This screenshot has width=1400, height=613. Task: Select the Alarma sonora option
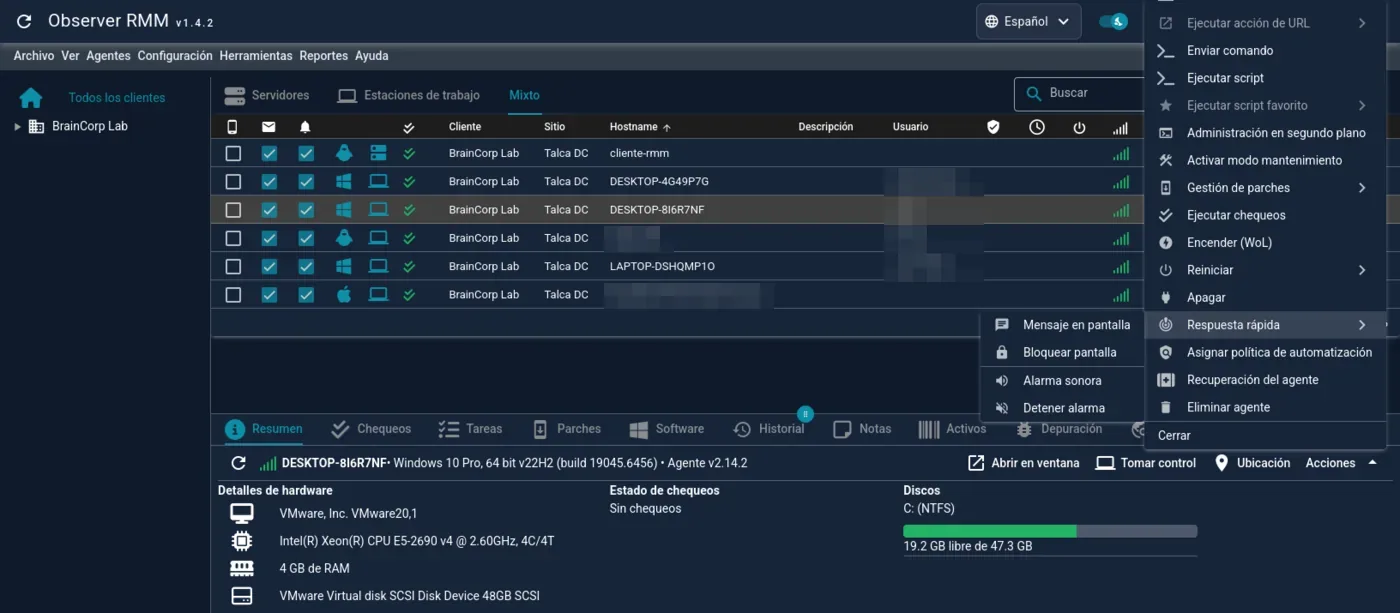[1062, 381]
